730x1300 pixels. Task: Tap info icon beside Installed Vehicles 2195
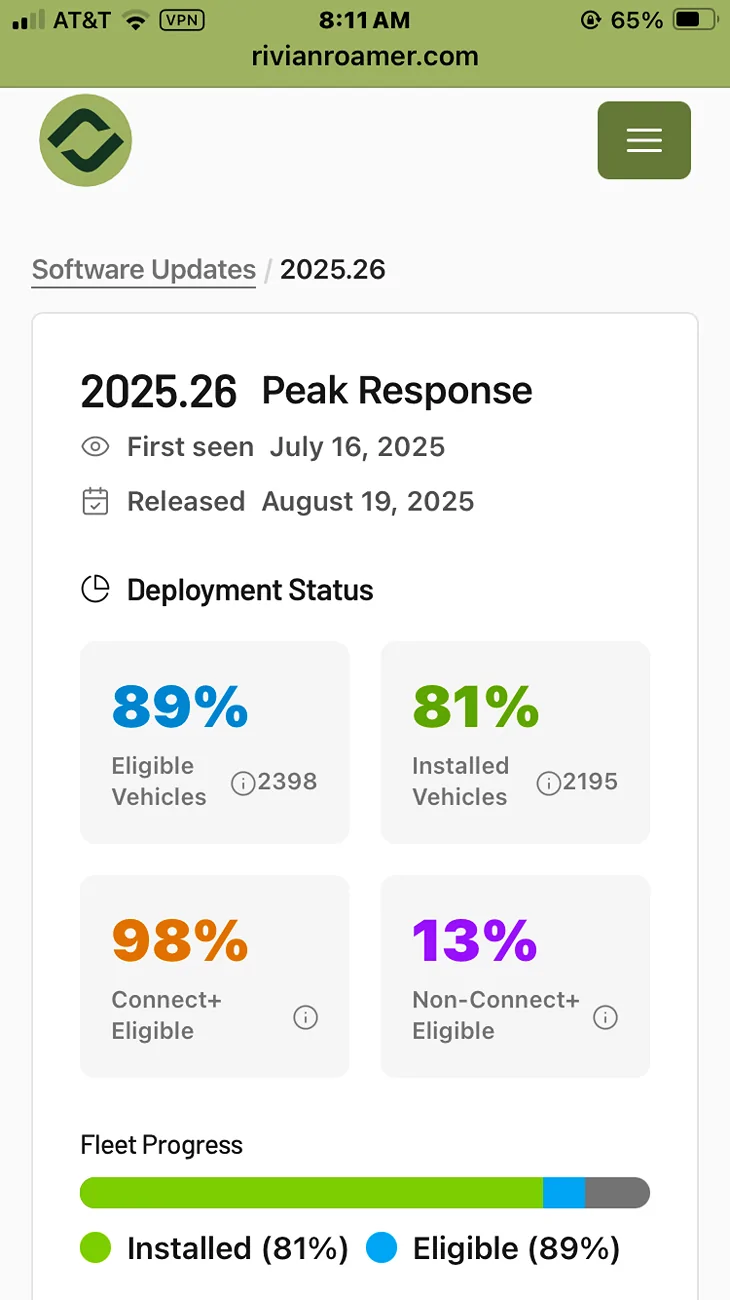coord(548,783)
